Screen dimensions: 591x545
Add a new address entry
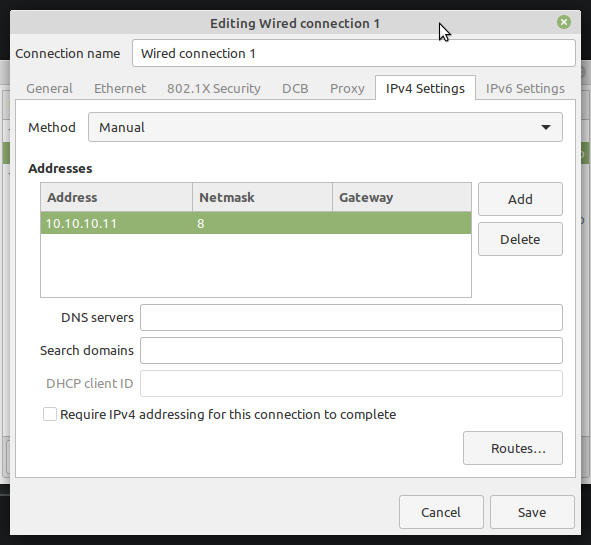click(x=520, y=199)
